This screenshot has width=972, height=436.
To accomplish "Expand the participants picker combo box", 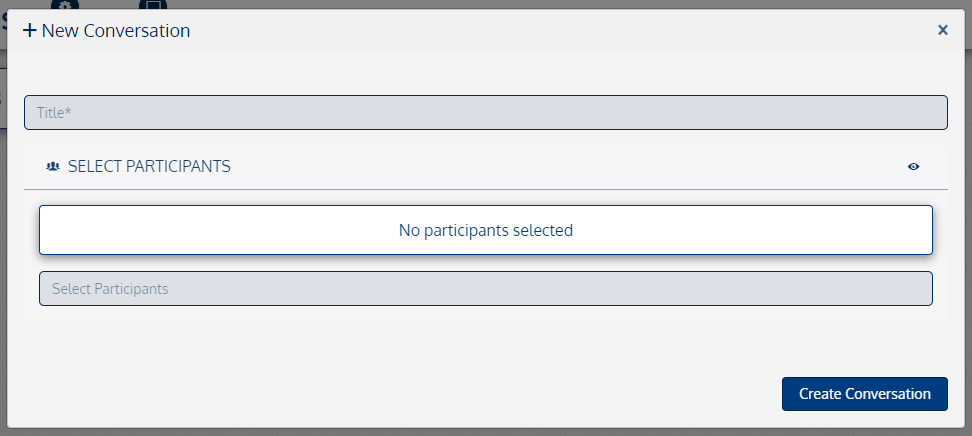I will [485, 289].
